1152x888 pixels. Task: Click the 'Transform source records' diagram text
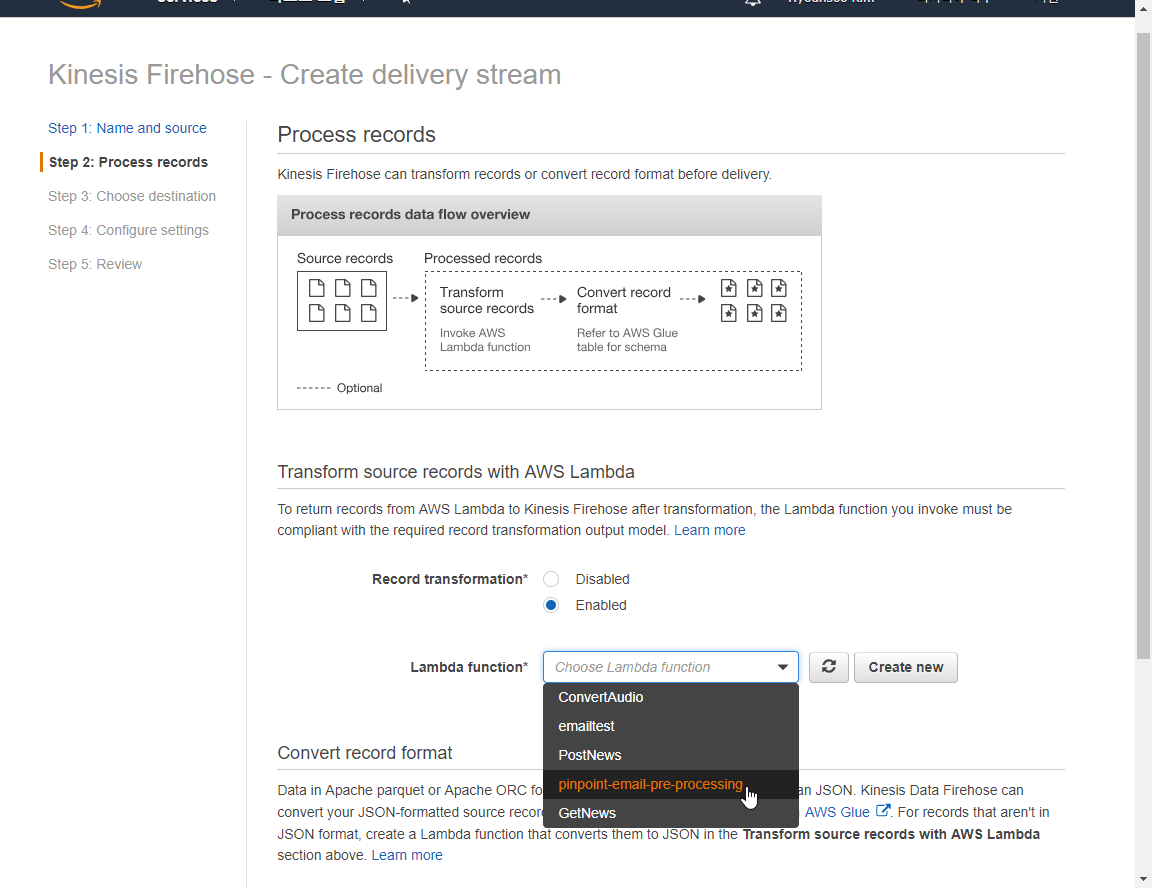click(486, 300)
